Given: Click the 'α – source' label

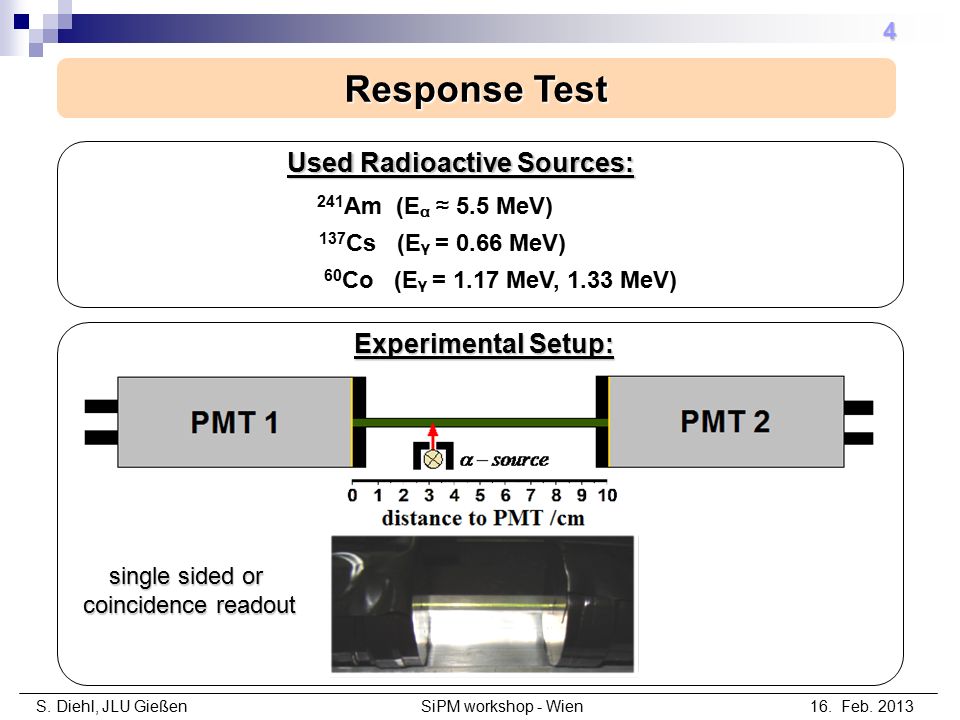Looking at the screenshot, I should click(x=504, y=460).
